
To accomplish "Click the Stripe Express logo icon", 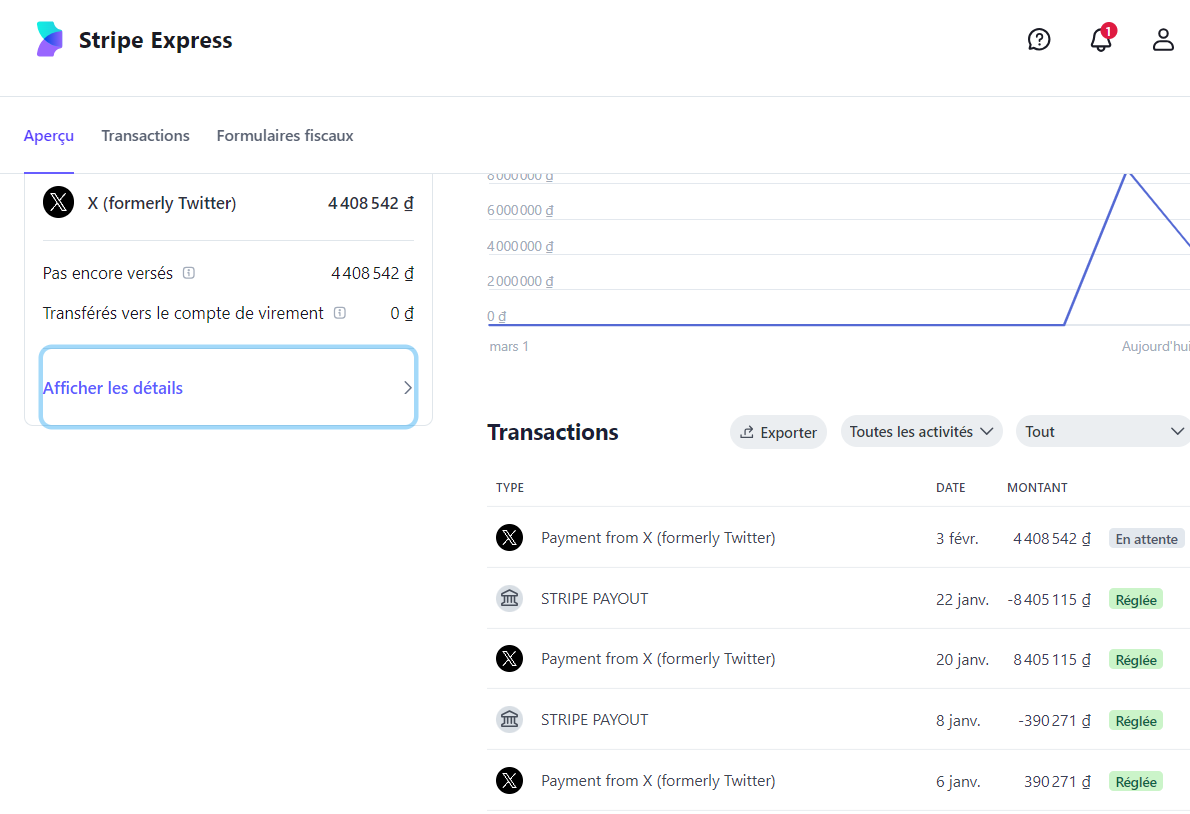I will point(49,40).
